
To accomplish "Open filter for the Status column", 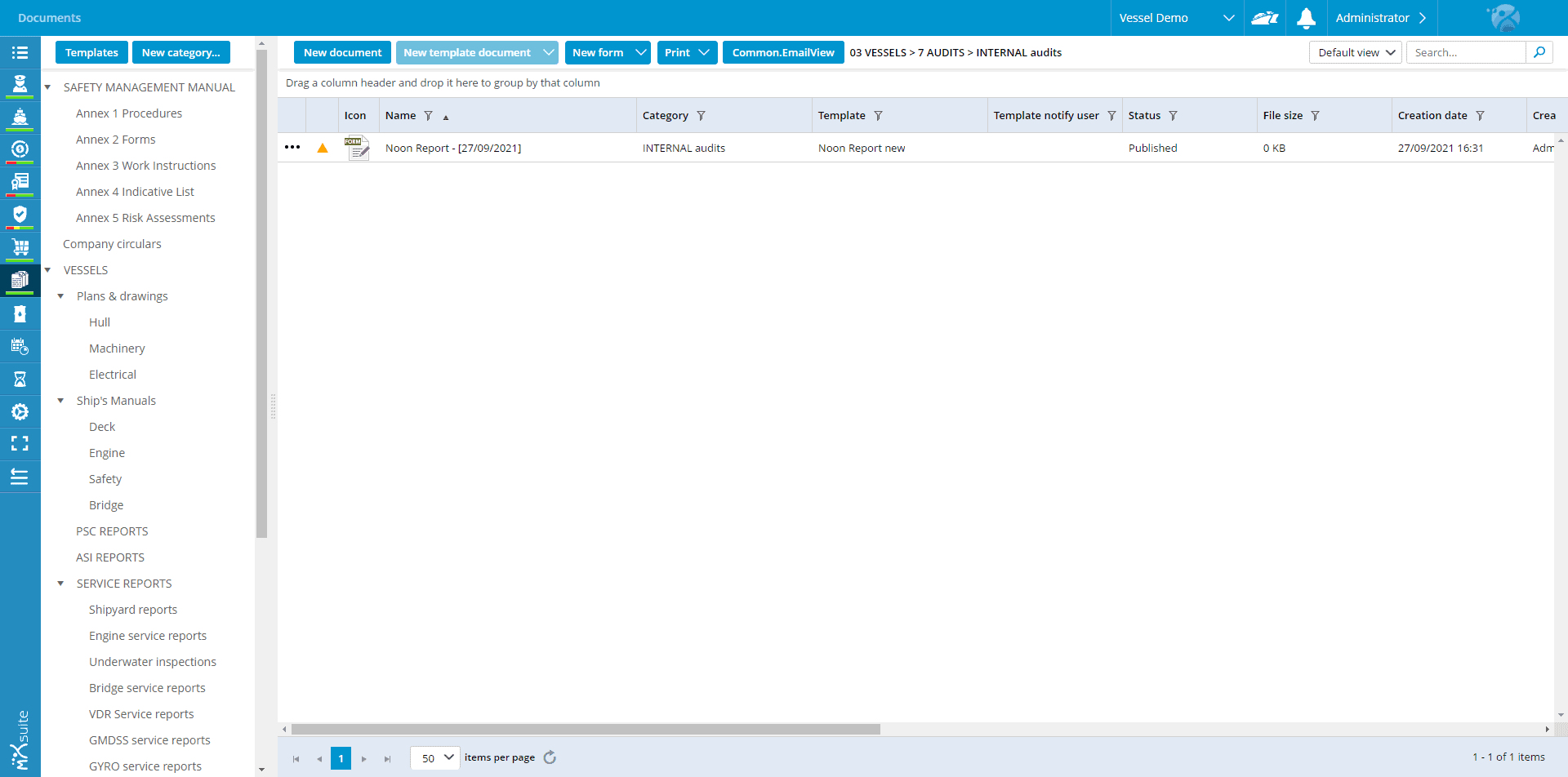I will coord(1173,116).
